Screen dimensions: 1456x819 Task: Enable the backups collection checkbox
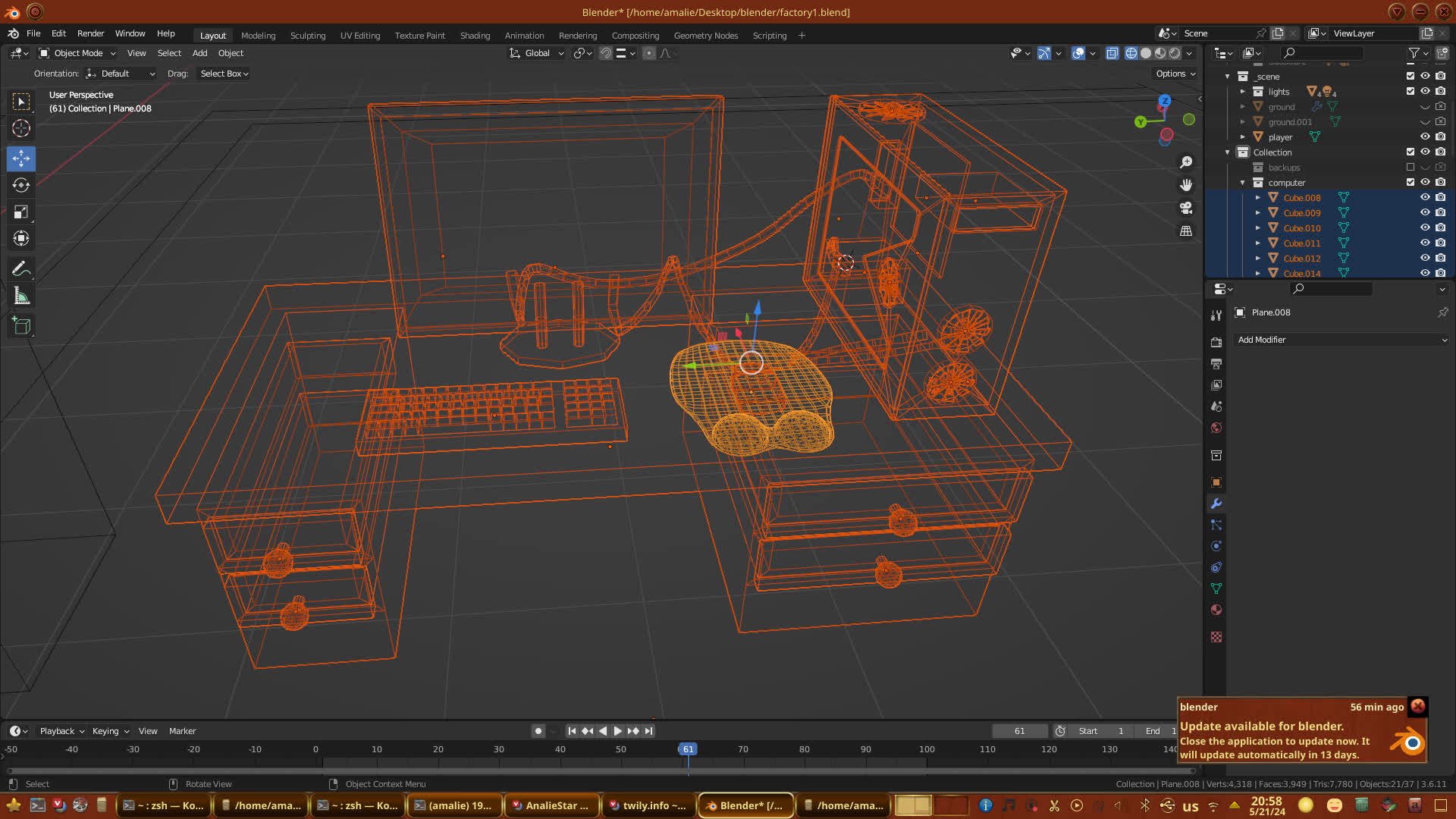click(x=1410, y=167)
